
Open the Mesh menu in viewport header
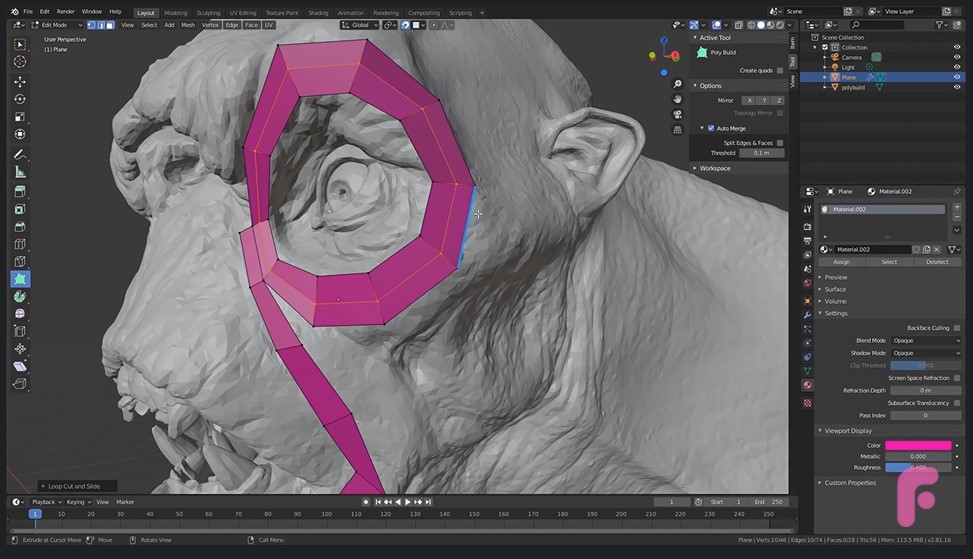coord(188,25)
